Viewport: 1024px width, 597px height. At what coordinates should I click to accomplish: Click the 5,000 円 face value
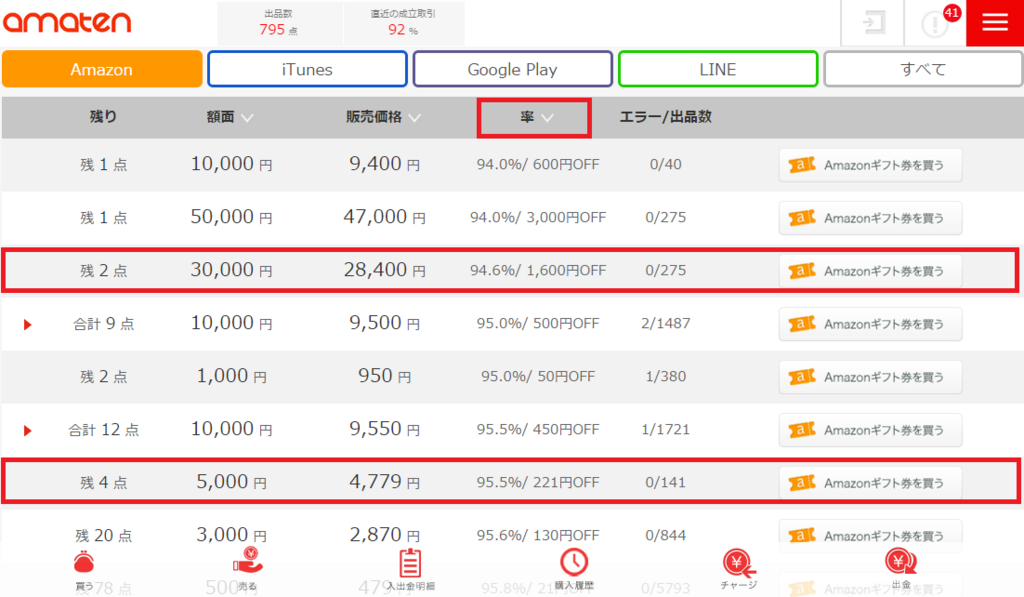pos(231,481)
